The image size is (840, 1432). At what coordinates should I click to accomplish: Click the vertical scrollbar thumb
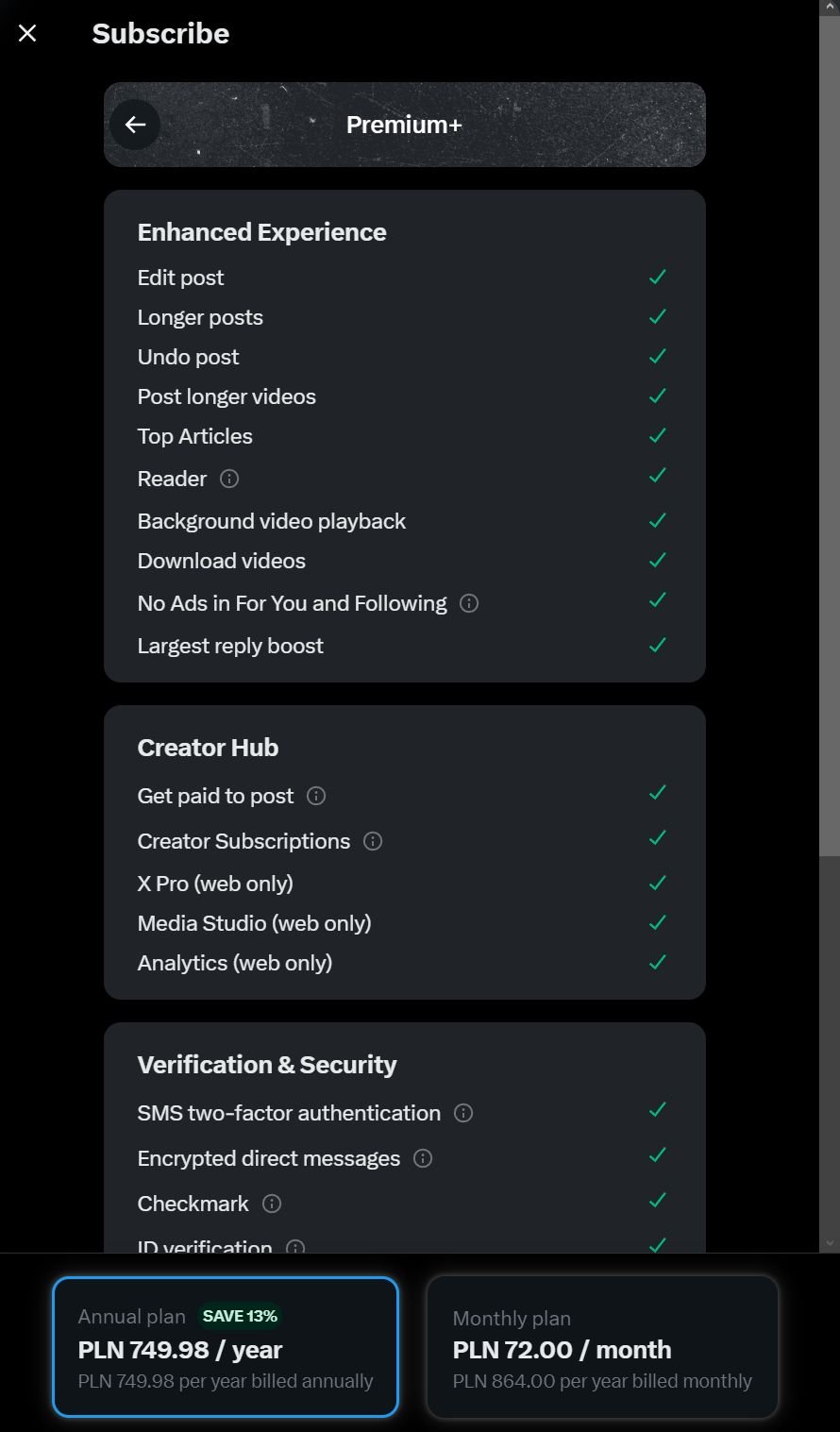(x=830, y=434)
